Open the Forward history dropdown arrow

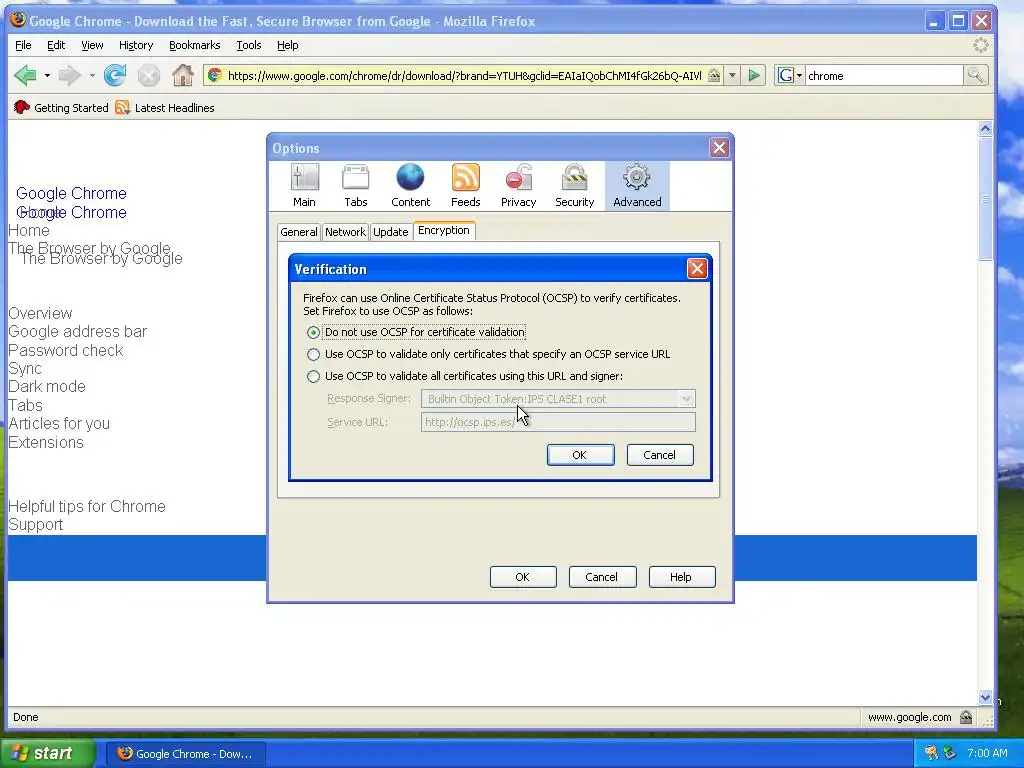92,76
